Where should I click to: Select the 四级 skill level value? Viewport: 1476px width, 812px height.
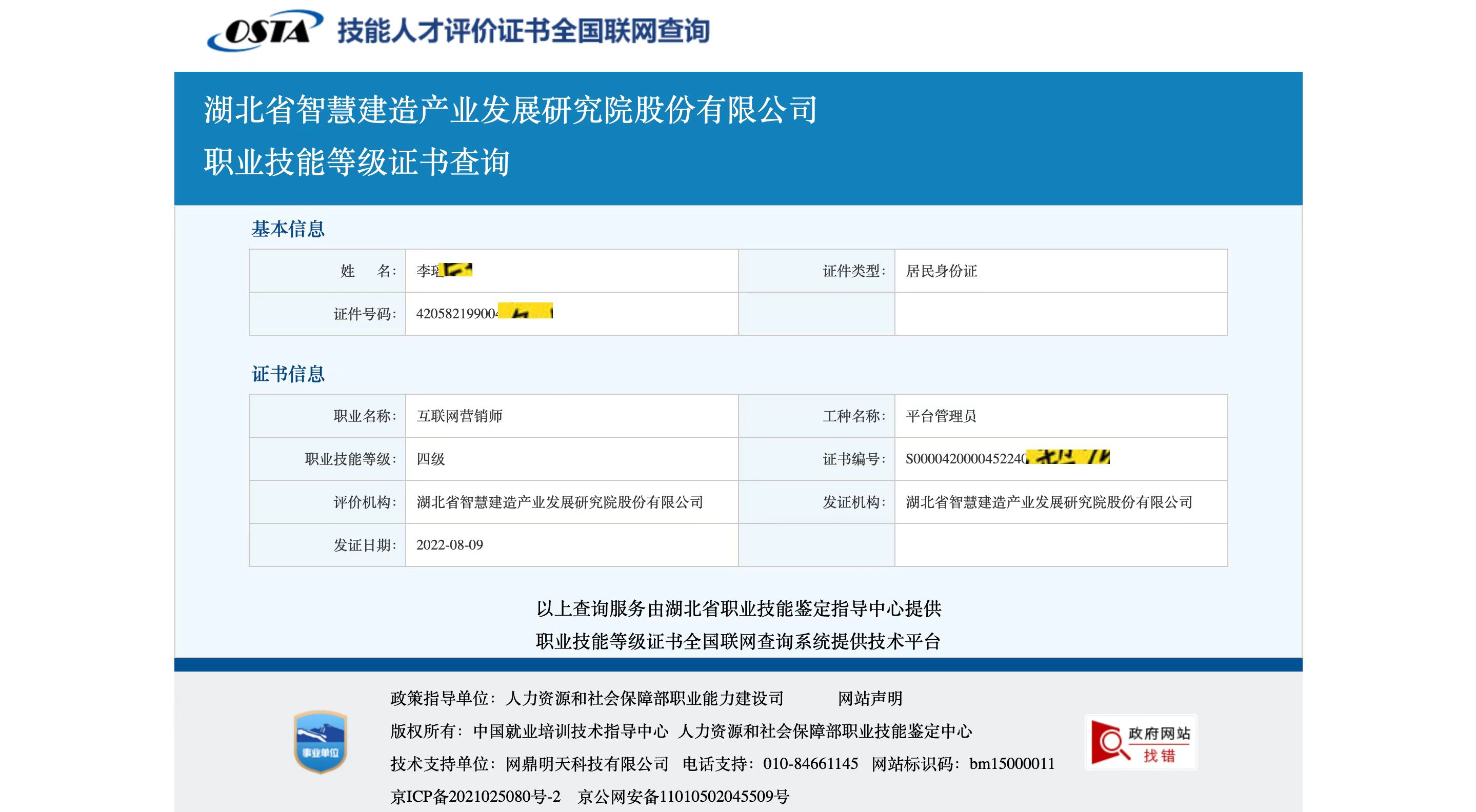[x=431, y=459]
